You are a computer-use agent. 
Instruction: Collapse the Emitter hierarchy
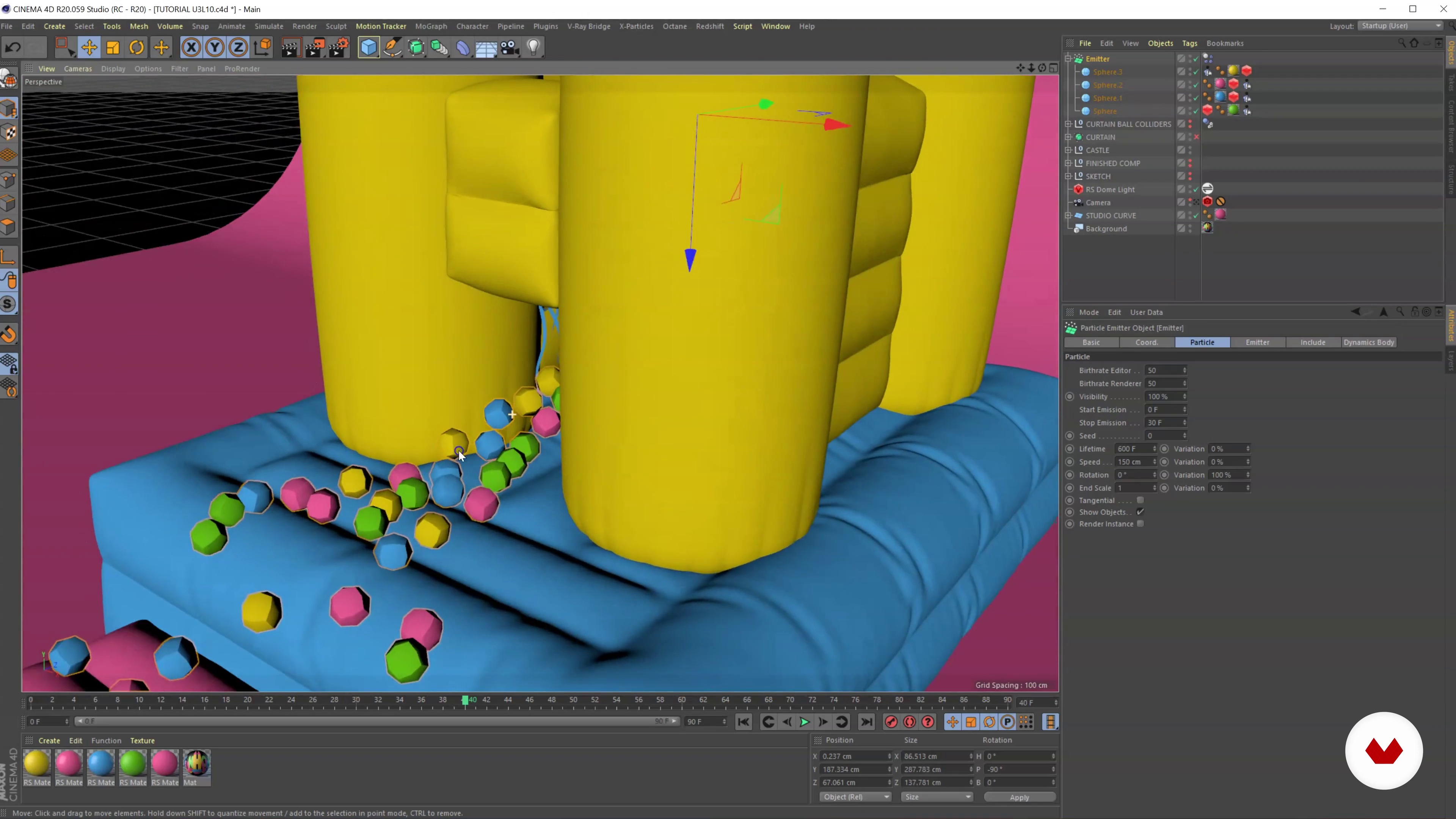(1068, 59)
